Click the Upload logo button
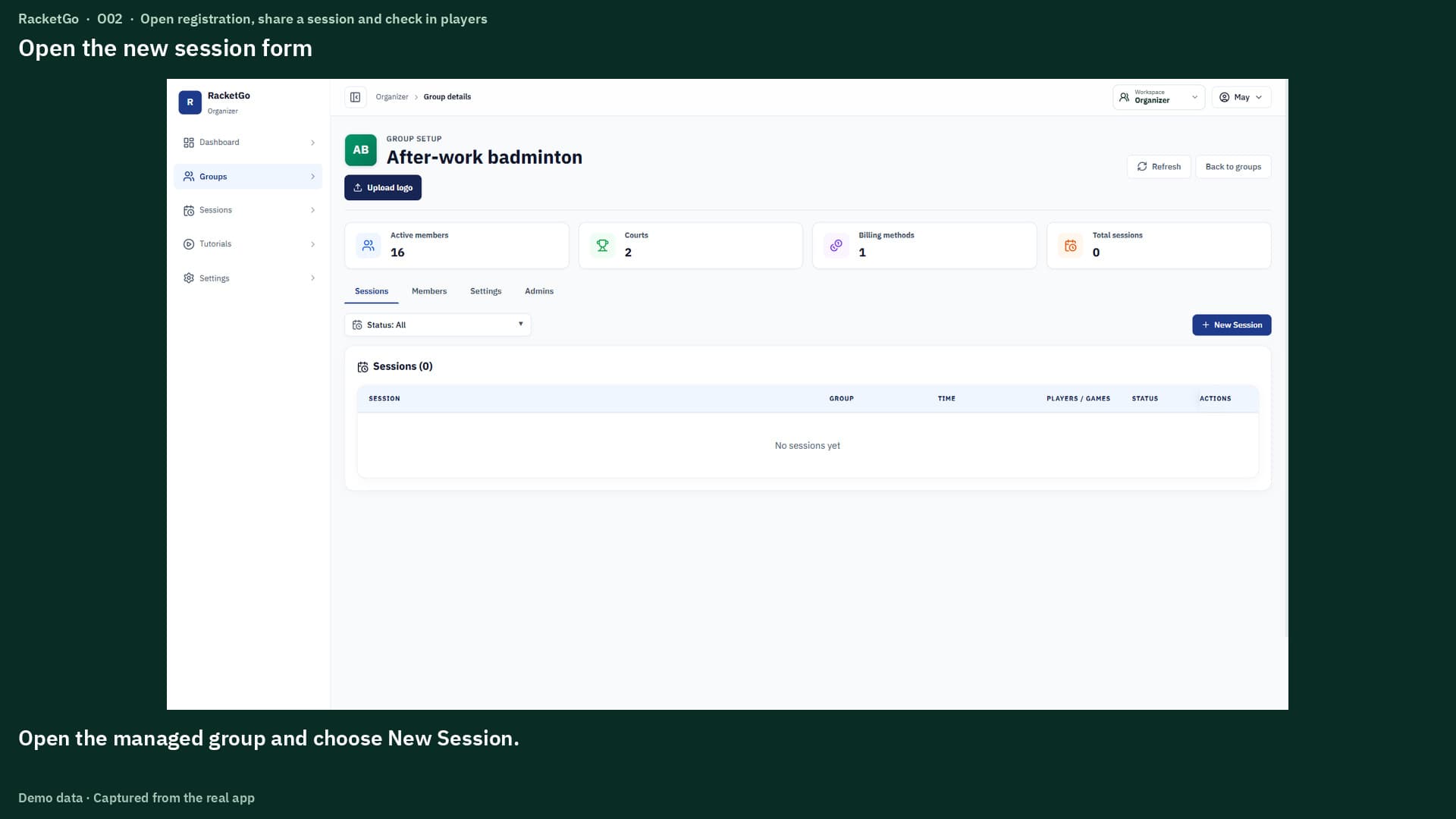Viewport: 1456px width, 819px height. pos(383,187)
